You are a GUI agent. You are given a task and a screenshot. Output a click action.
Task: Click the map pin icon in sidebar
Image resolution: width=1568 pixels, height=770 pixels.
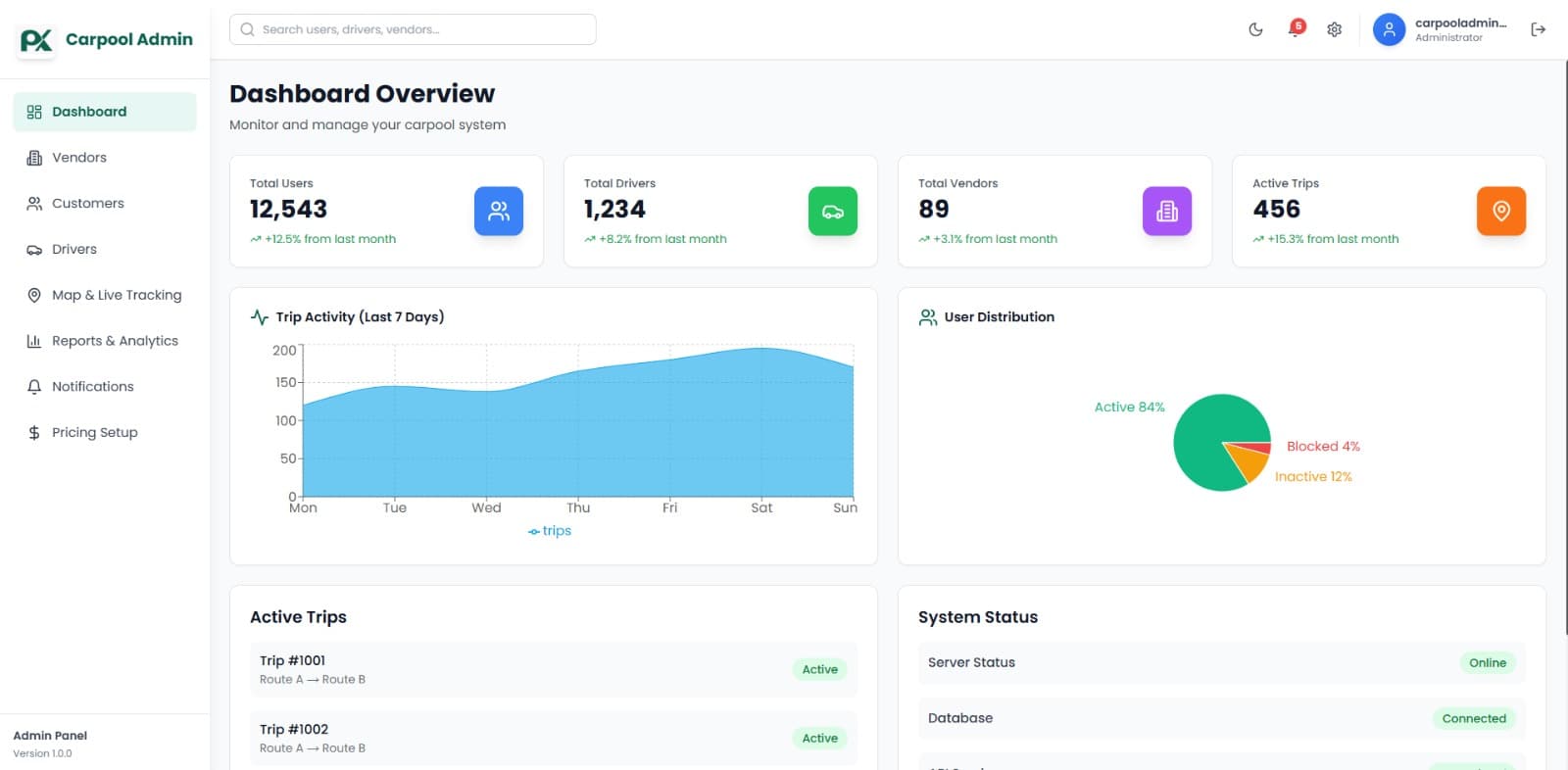34,295
